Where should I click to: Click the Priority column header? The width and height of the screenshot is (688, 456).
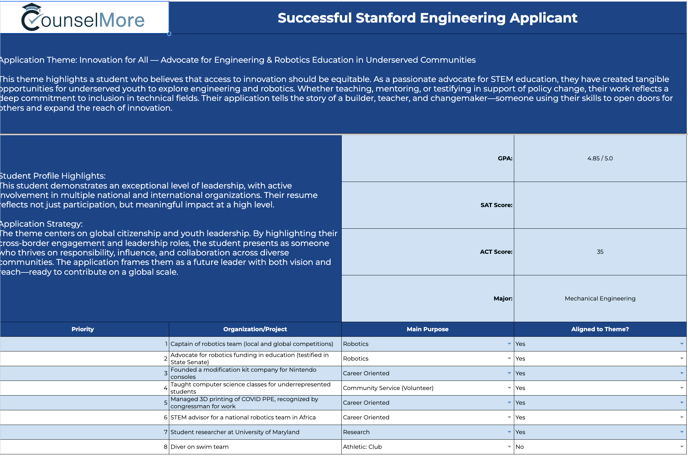[x=83, y=329]
